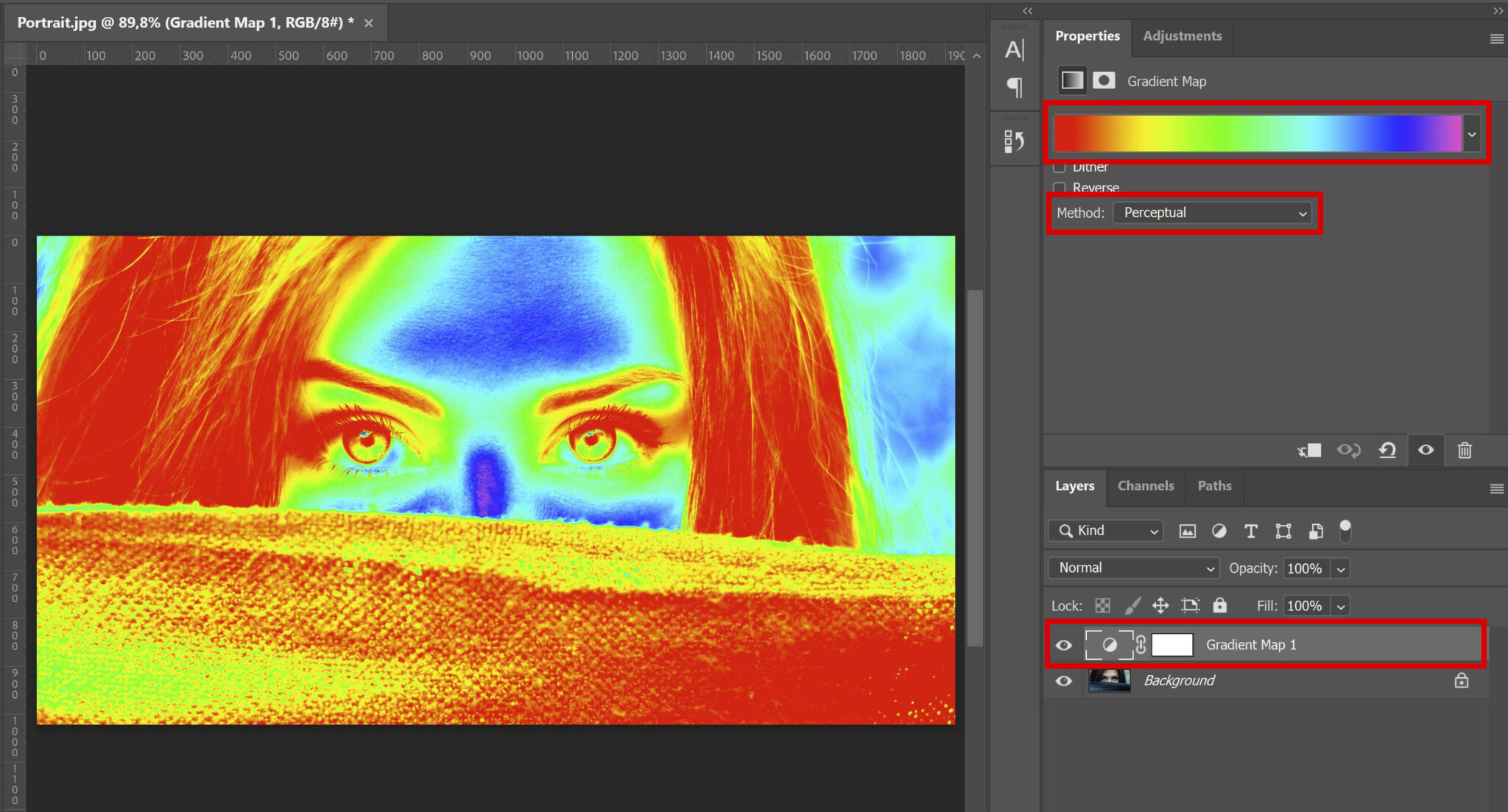Click the shape layers filter icon
The image size is (1508, 812).
[x=1283, y=531]
